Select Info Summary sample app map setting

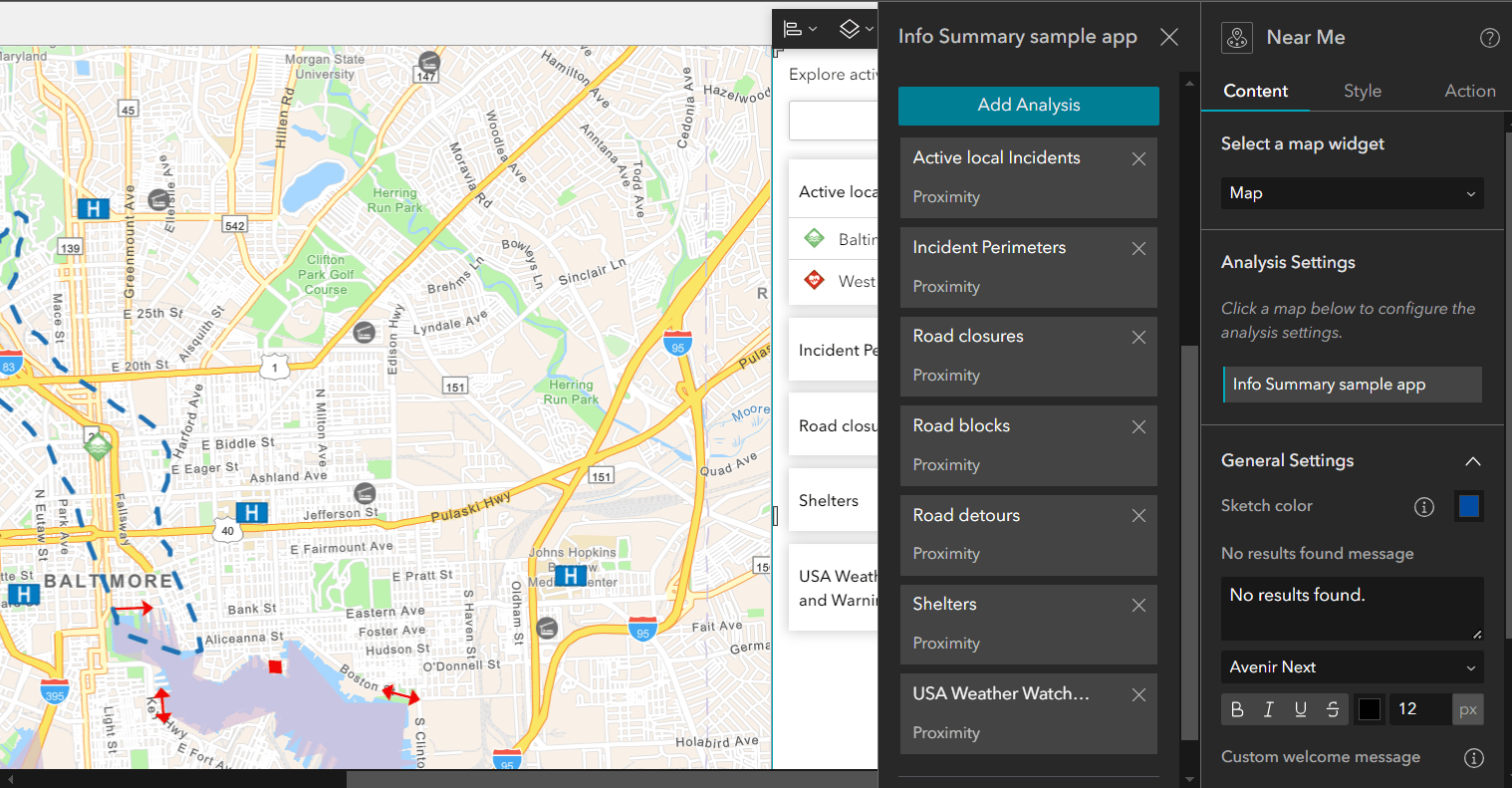click(1352, 385)
